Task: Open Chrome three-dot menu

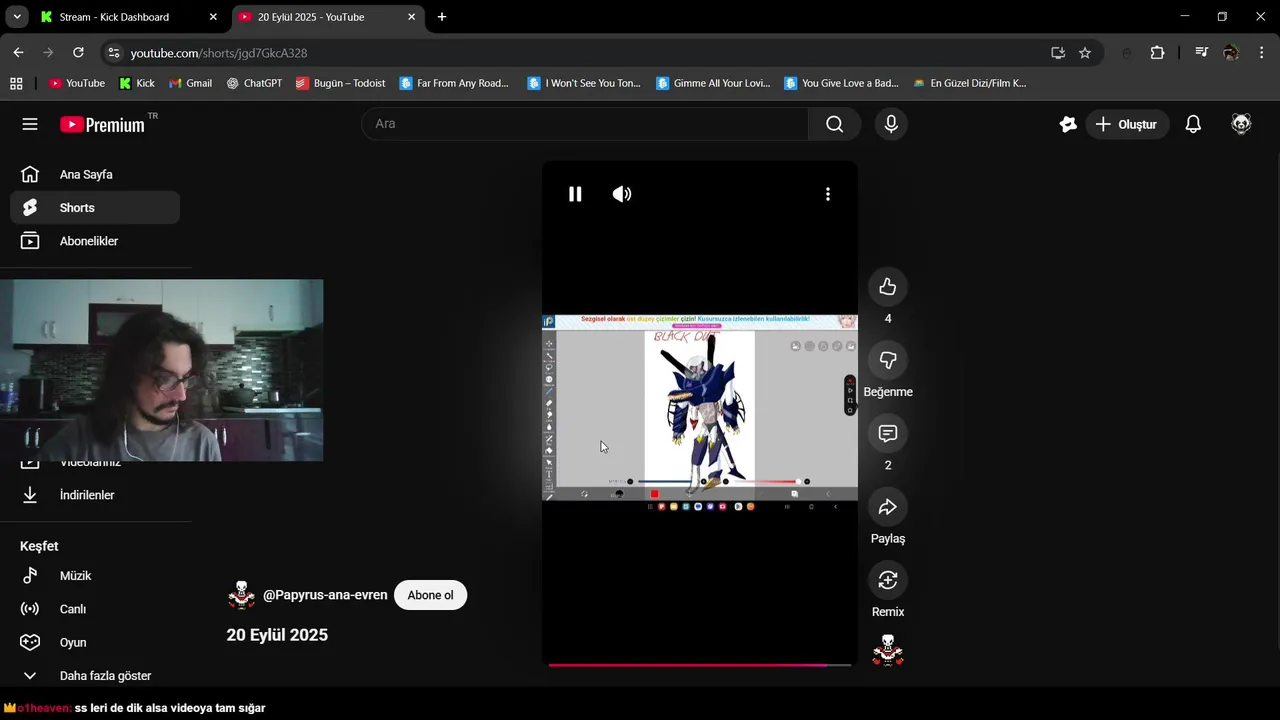Action: 1261,53
